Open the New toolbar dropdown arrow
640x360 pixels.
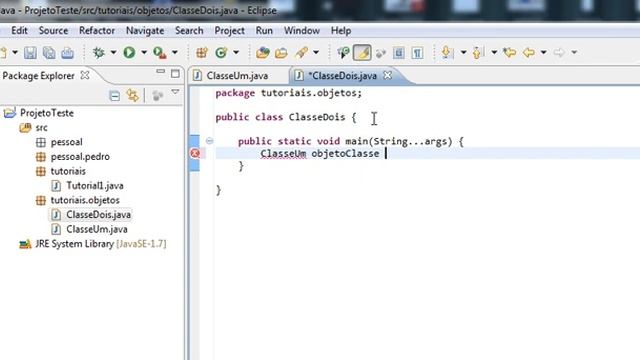coord(15,53)
